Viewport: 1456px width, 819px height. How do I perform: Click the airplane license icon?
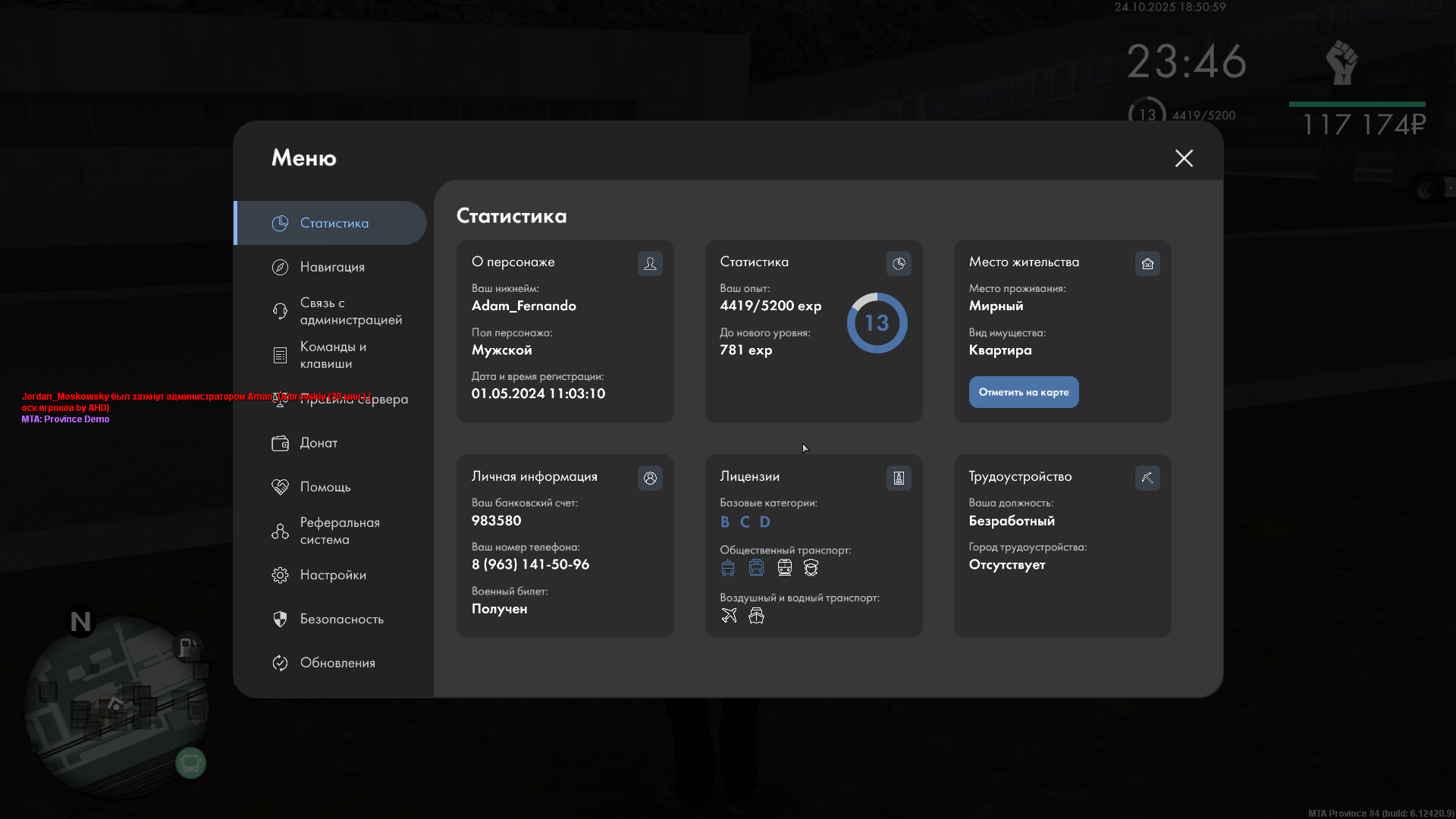click(729, 615)
